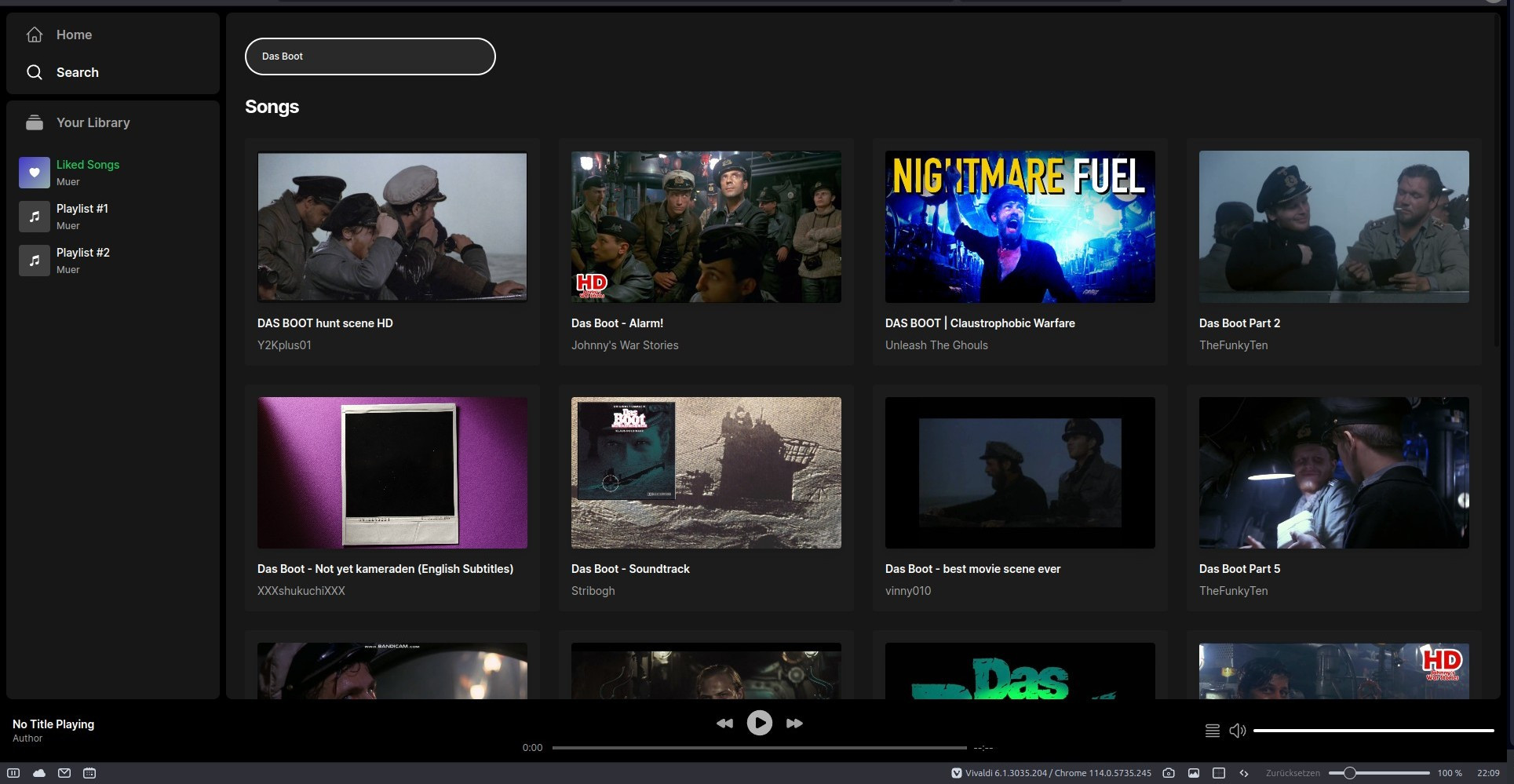
Task: Play Das Boot Part 5 thumbnail
Action: pos(1334,472)
